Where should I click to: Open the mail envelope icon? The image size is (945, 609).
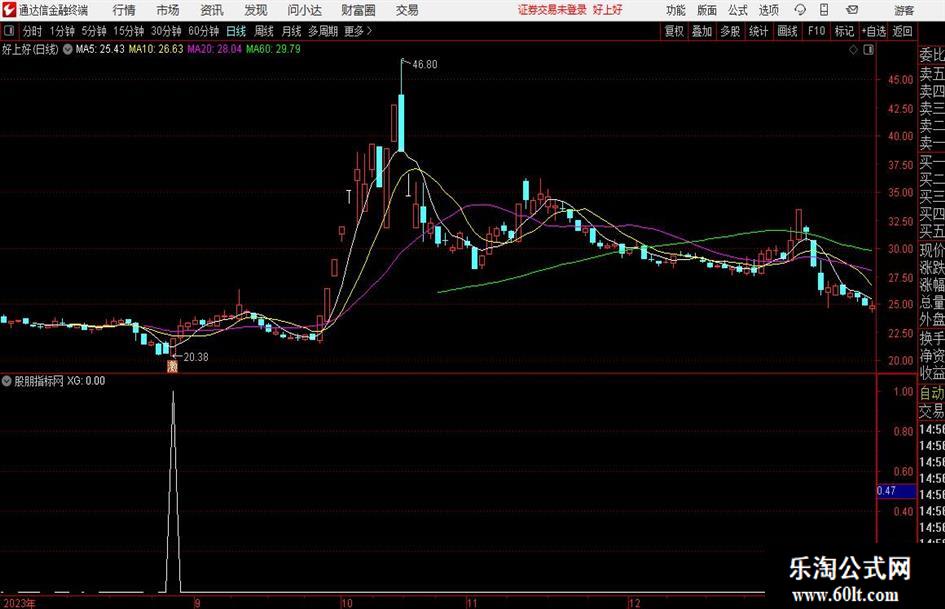(852, 10)
